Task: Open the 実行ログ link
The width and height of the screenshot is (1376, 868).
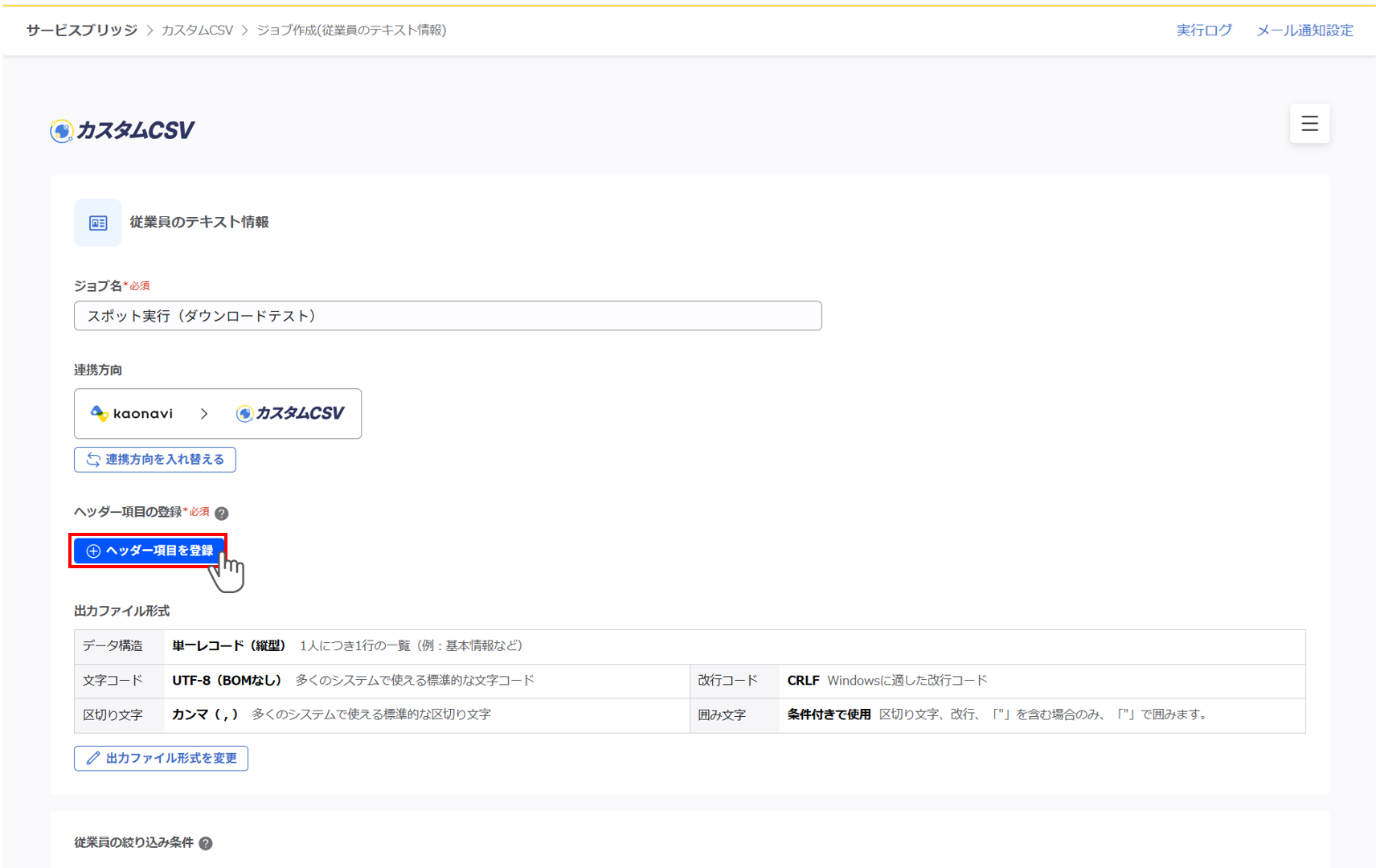Action: [1203, 30]
